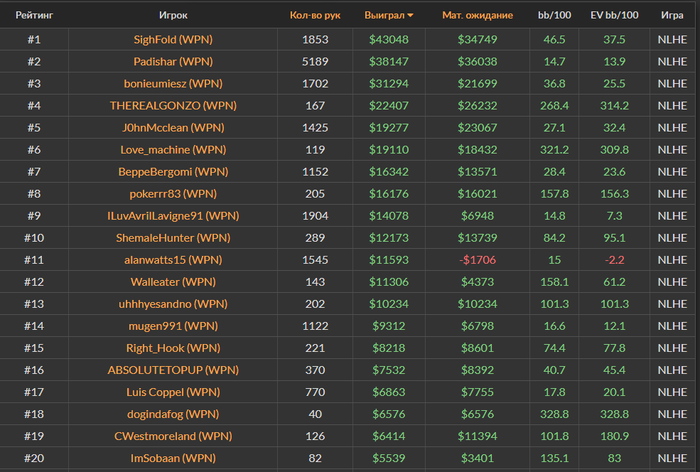Image resolution: width=700 pixels, height=472 pixels.
Task: Open player ABSOLUTETOPUP (WPN)
Action: click(173, 370)
